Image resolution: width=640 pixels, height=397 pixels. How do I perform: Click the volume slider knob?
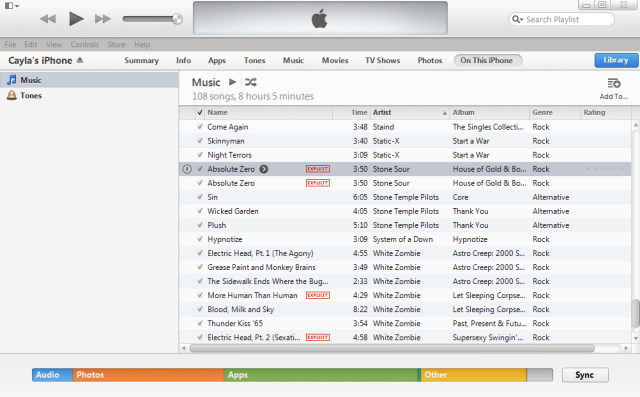pyautogui.click(x=177, y=19)
